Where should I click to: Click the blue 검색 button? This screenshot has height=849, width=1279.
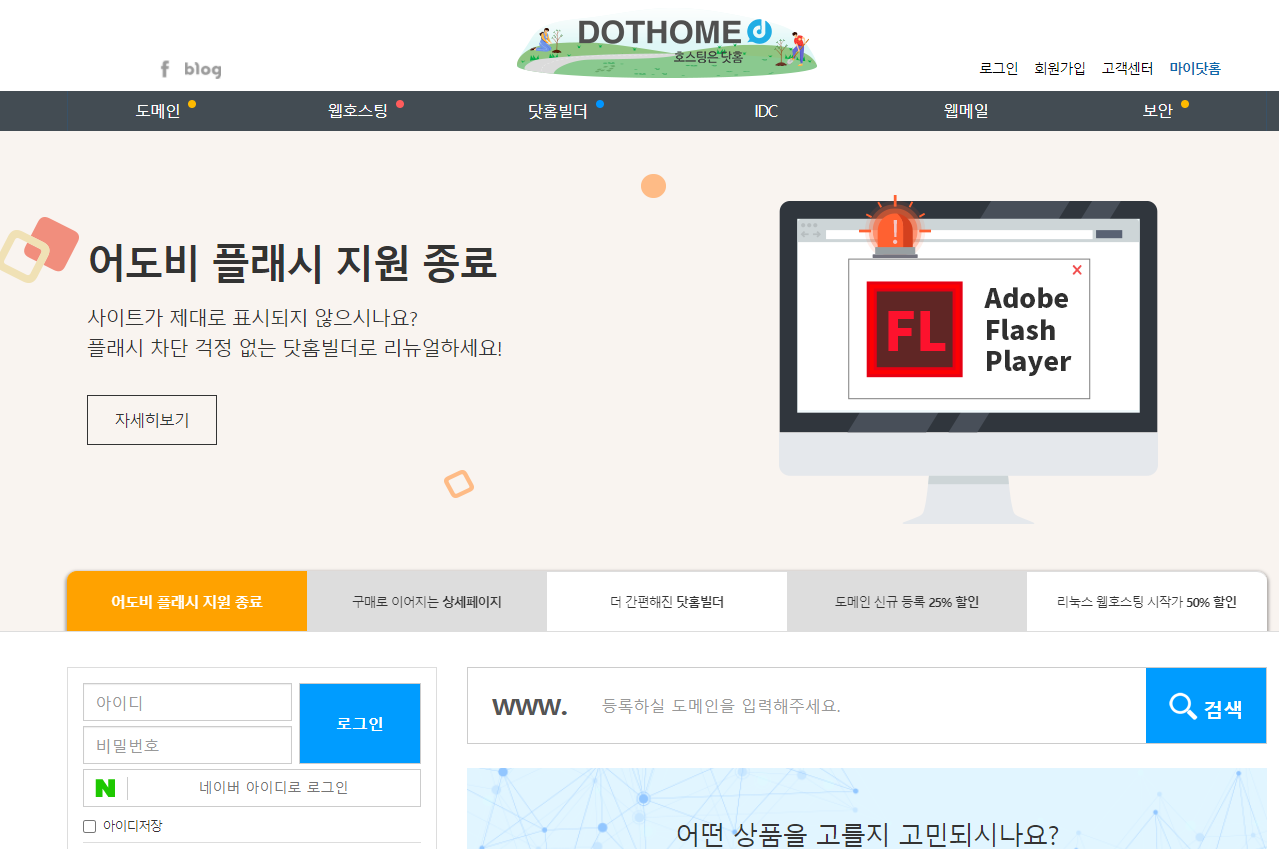(x=1206, y=706)
